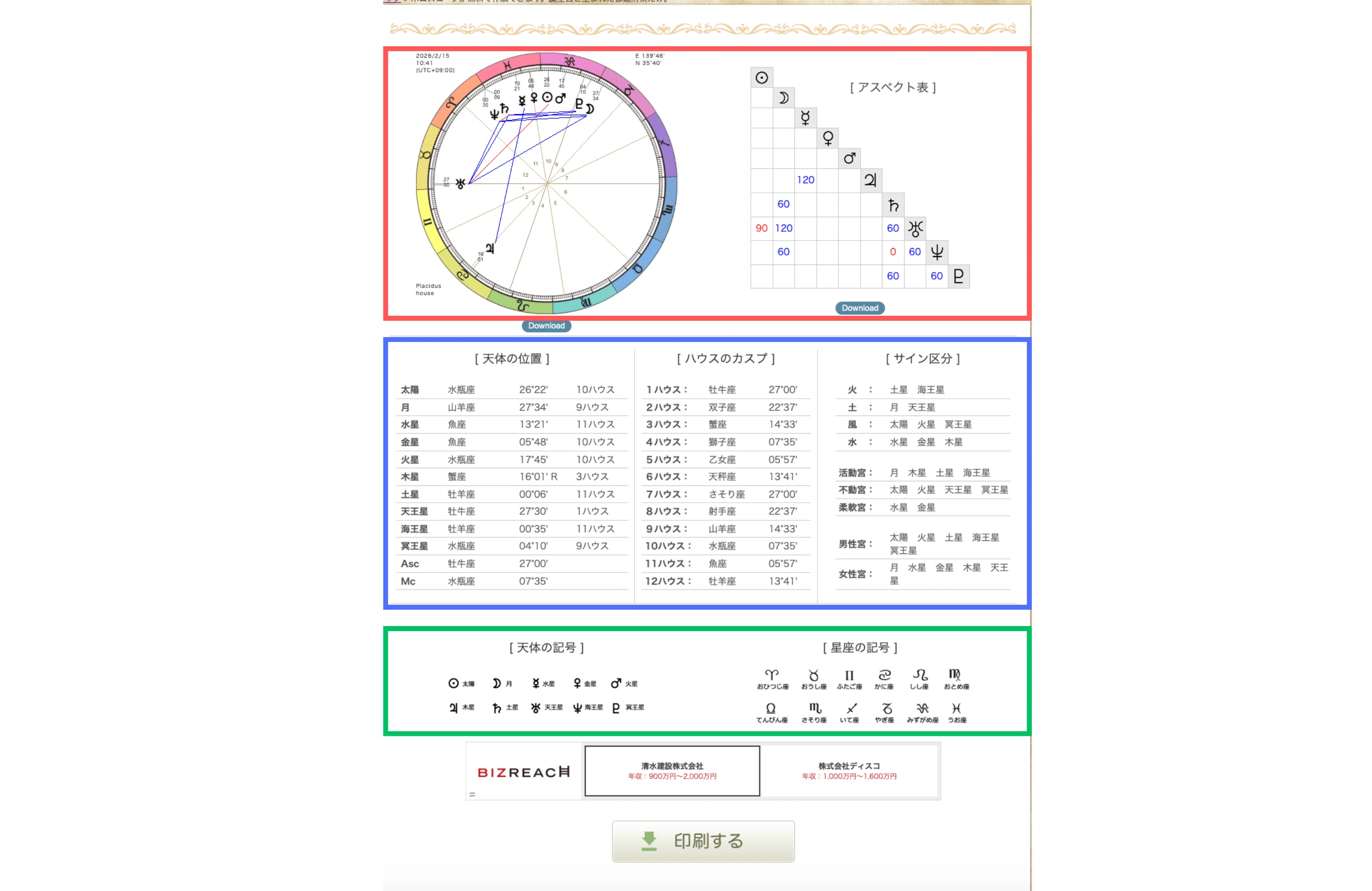1372x891 pixels.
Task: Click the Pluto glyph in the aspect table
Action: click(959, 276)
